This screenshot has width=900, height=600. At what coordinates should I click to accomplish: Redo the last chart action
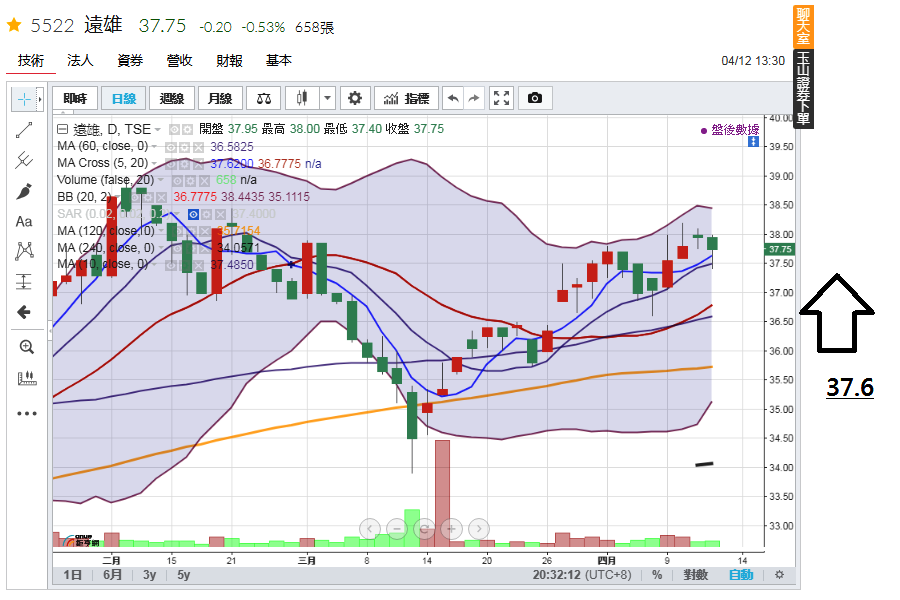[x=474, y=98]
